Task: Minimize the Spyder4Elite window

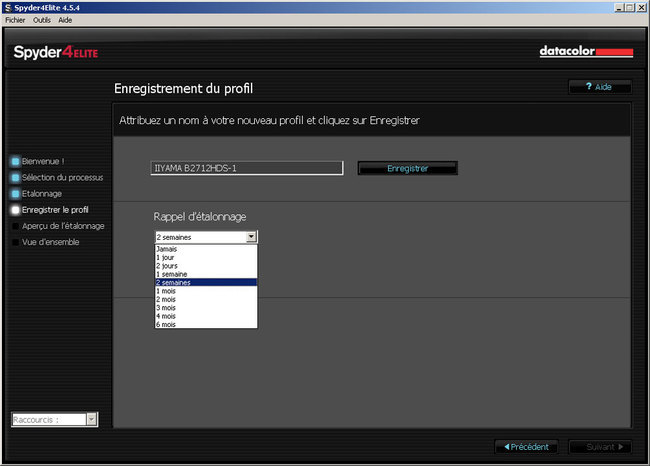Action: click(x=618, y=7)
